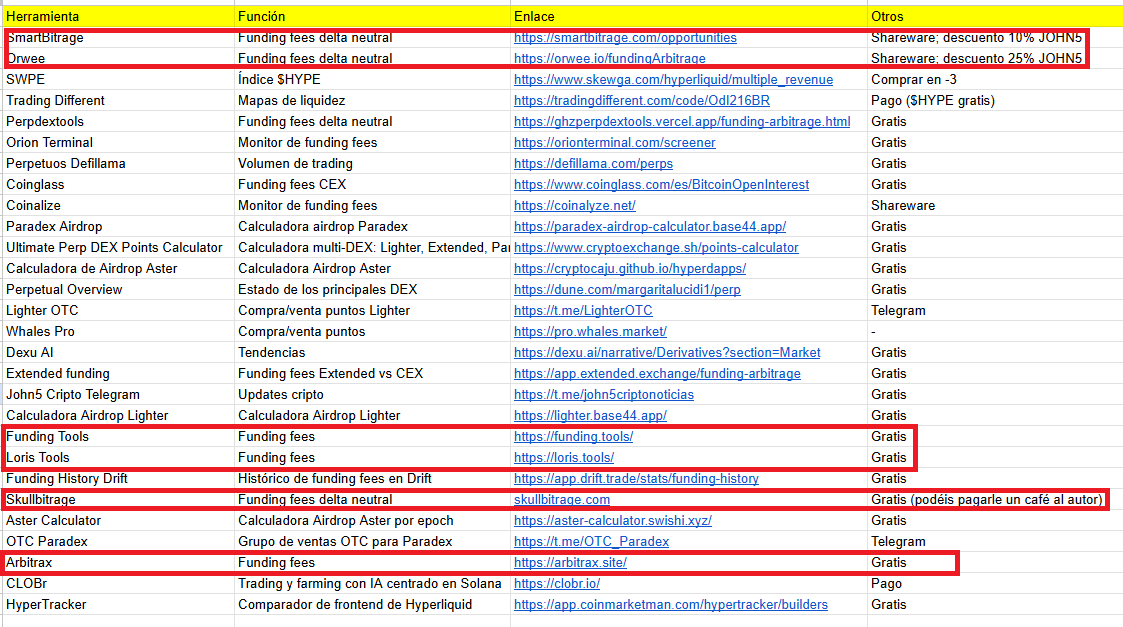Select the Trading y farming con IA cell
The height and width of the screenshot is (627, 1123).
point(372,583)
